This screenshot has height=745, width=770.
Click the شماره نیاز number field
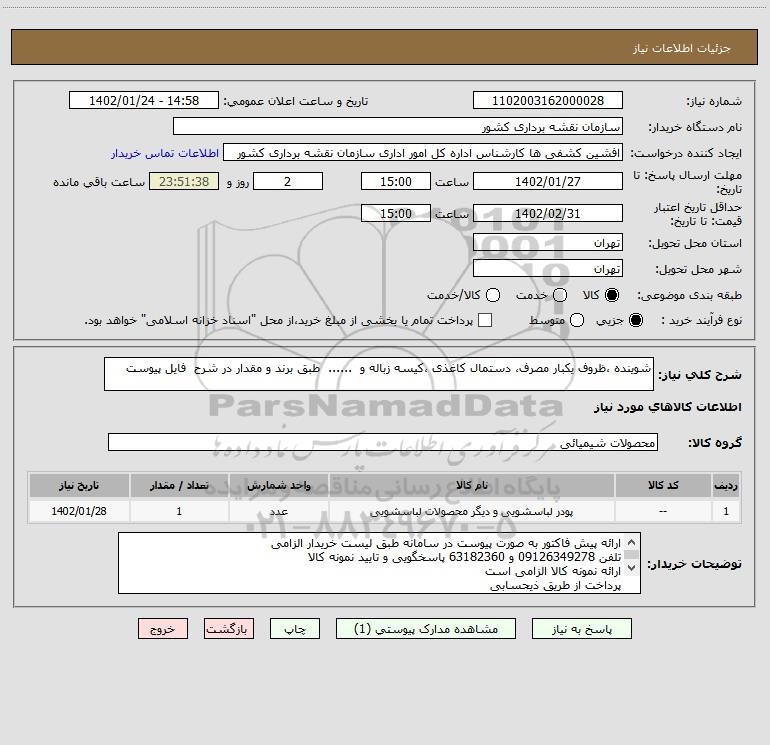(548, 100)
